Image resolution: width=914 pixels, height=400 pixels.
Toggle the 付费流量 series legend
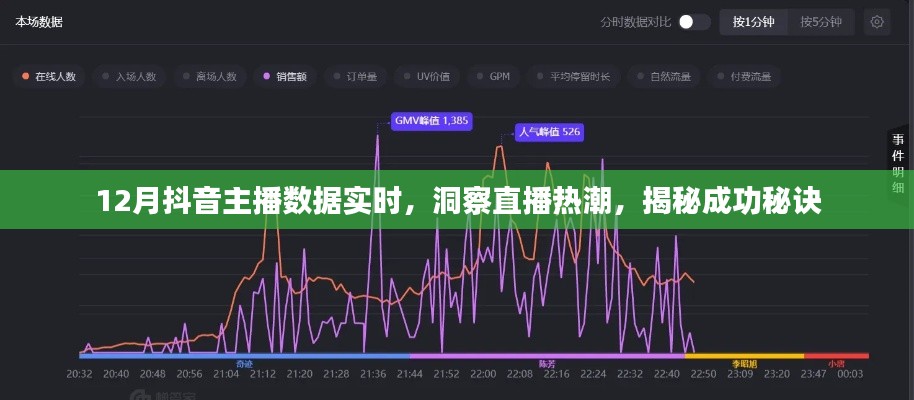(744, 76)
